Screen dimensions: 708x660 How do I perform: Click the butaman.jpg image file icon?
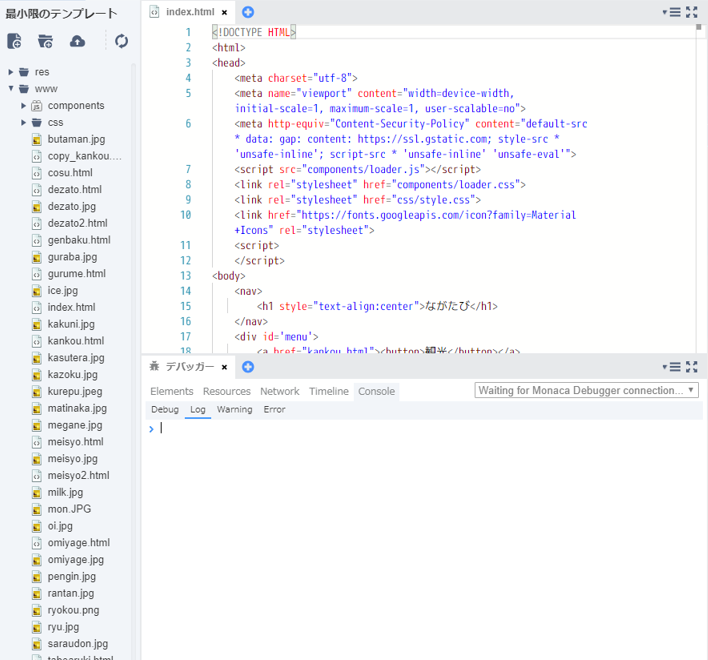pos(37,139)
